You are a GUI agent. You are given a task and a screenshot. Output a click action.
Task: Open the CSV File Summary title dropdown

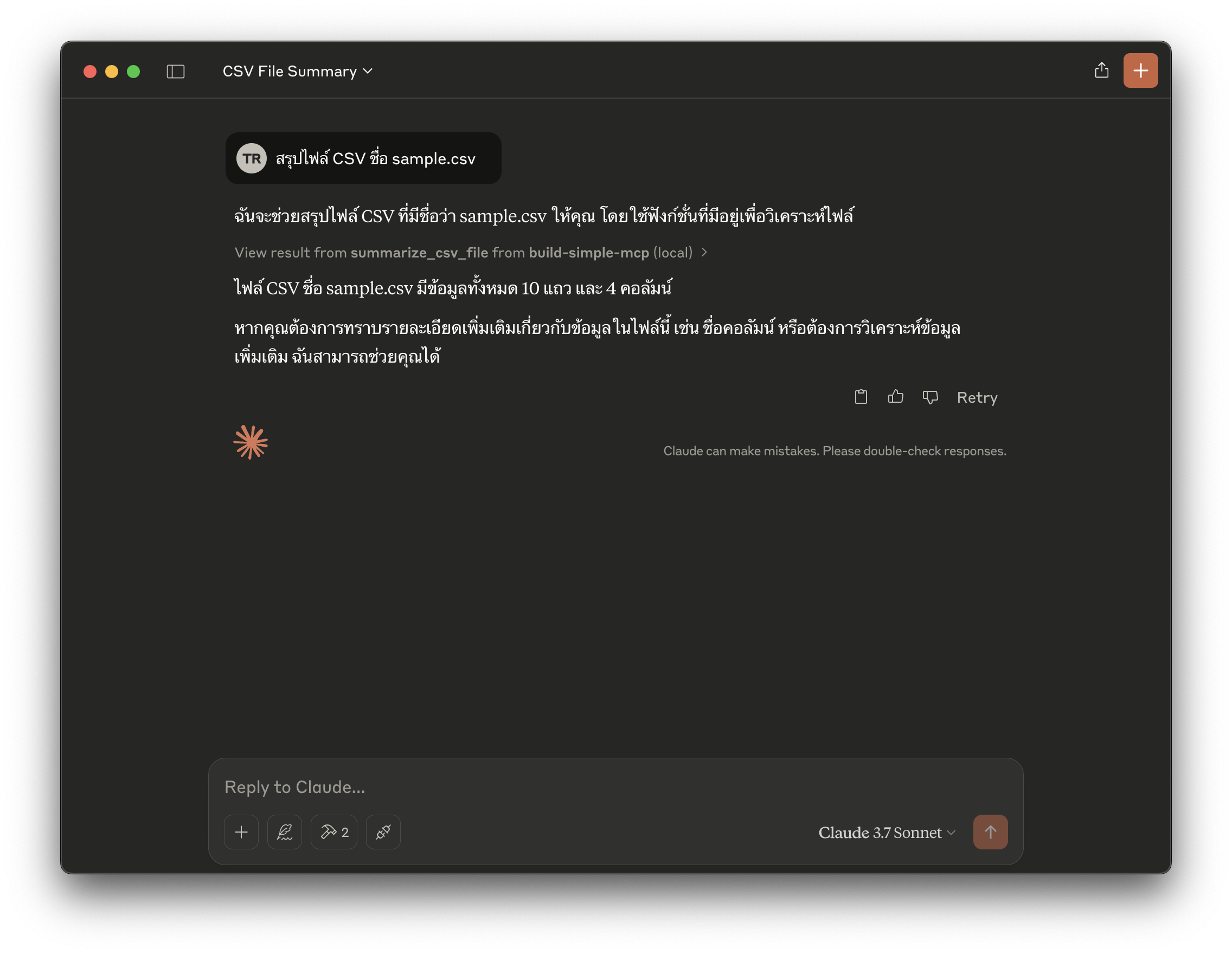click(297, 72)
